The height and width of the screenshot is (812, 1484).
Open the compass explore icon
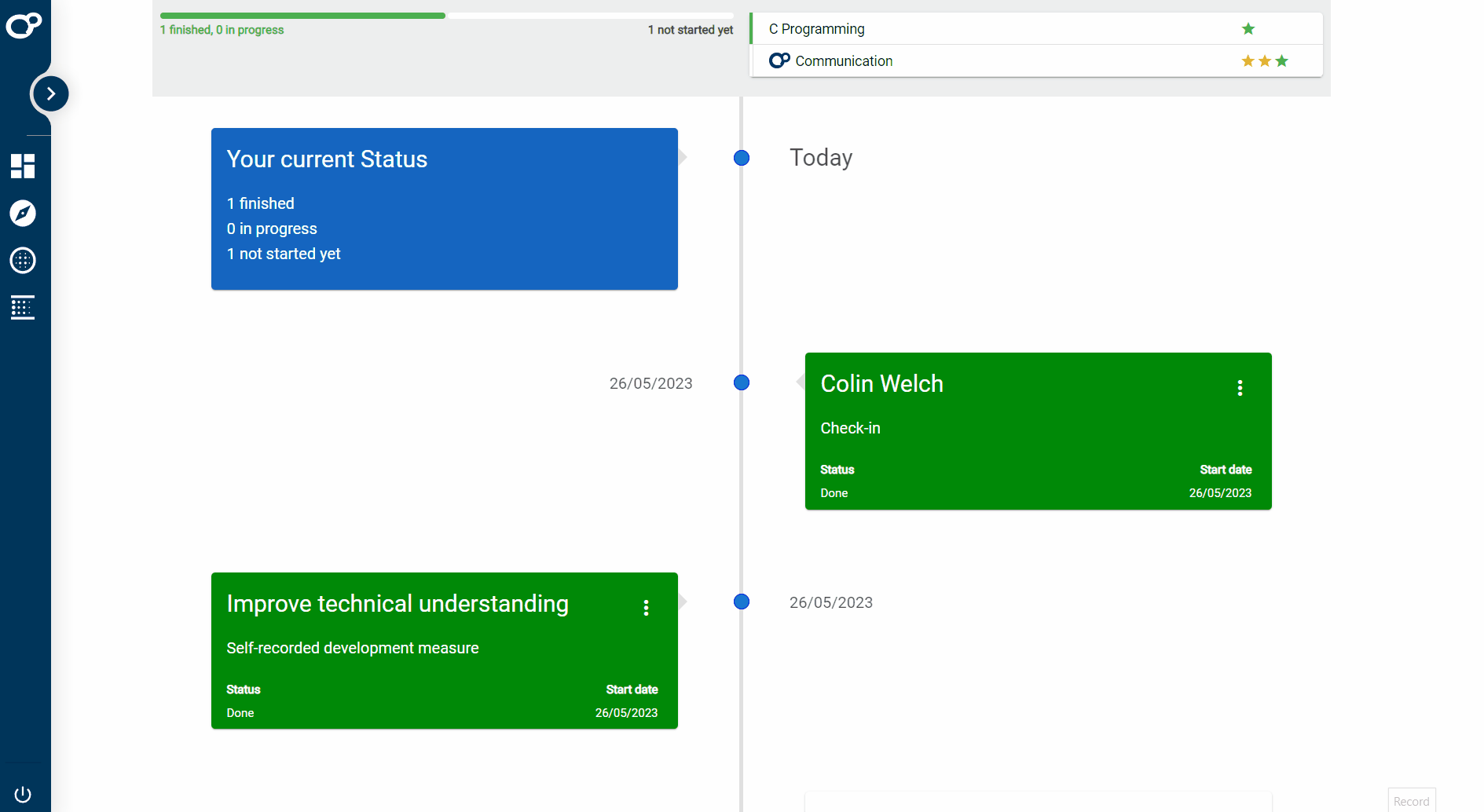point(23,214)
